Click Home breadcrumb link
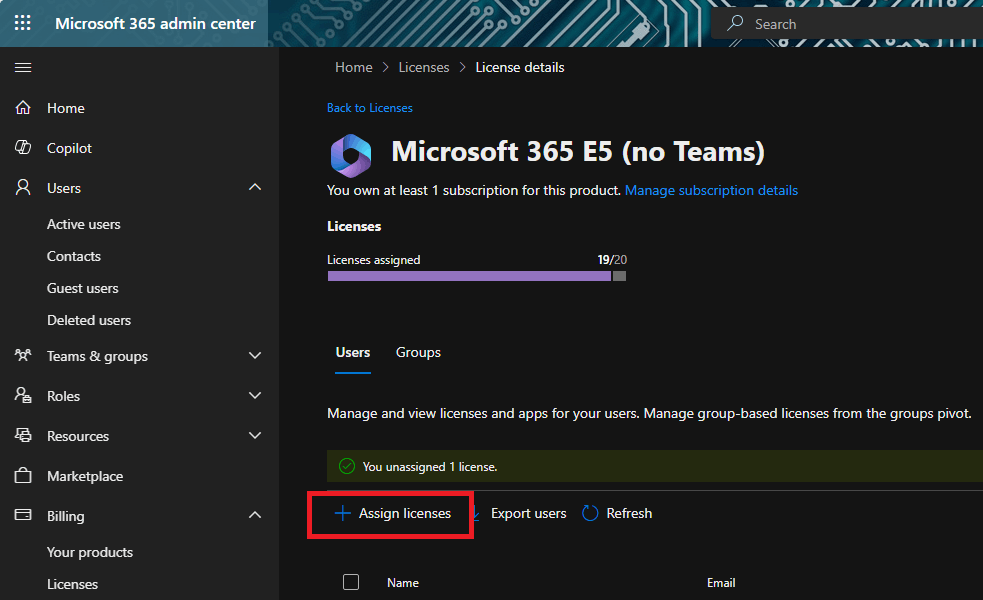Viewport: 983px width, 600px height. [x=354, y=67]
